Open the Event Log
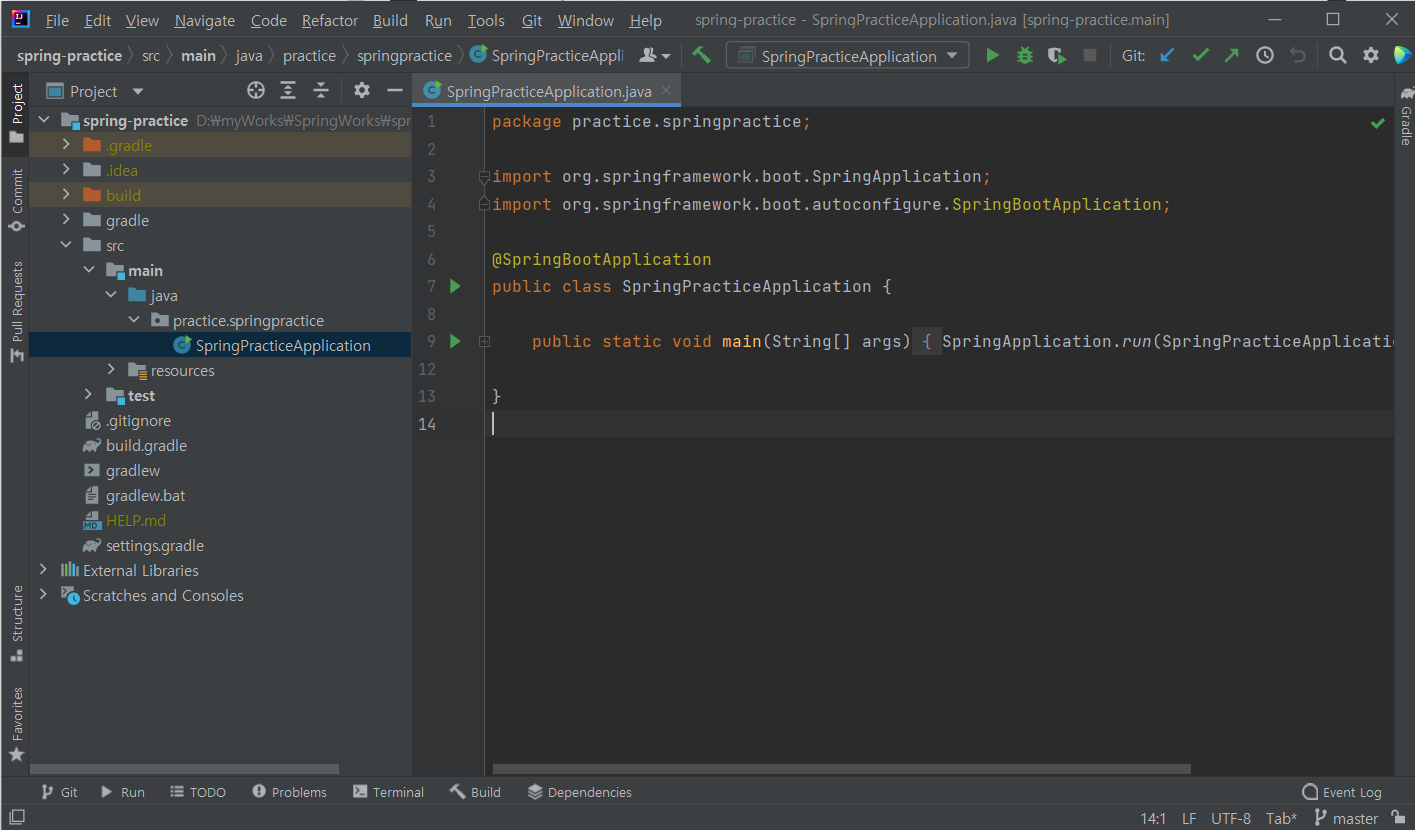The width and height of the screenshot is (1415, 830). pos(1342,792)
